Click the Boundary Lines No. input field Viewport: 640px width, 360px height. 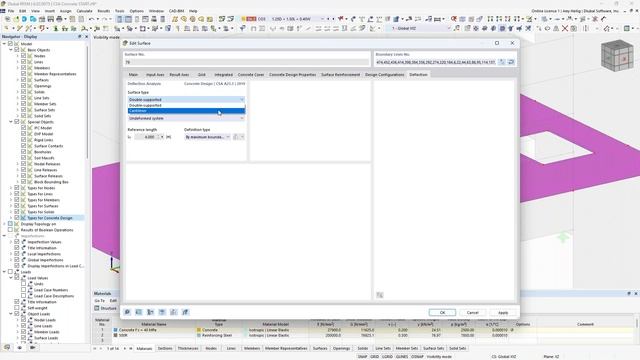[x=436, y=62]
